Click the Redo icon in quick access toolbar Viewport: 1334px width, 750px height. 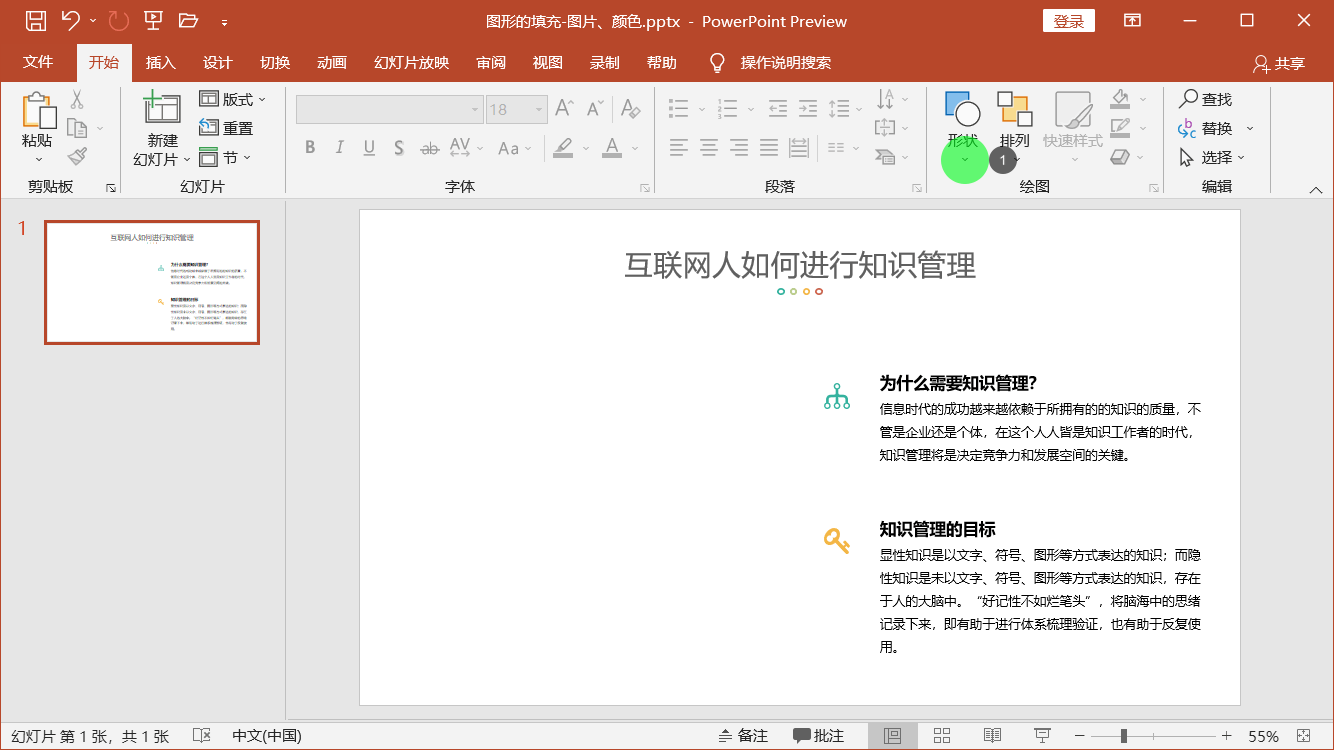[118, 20]
